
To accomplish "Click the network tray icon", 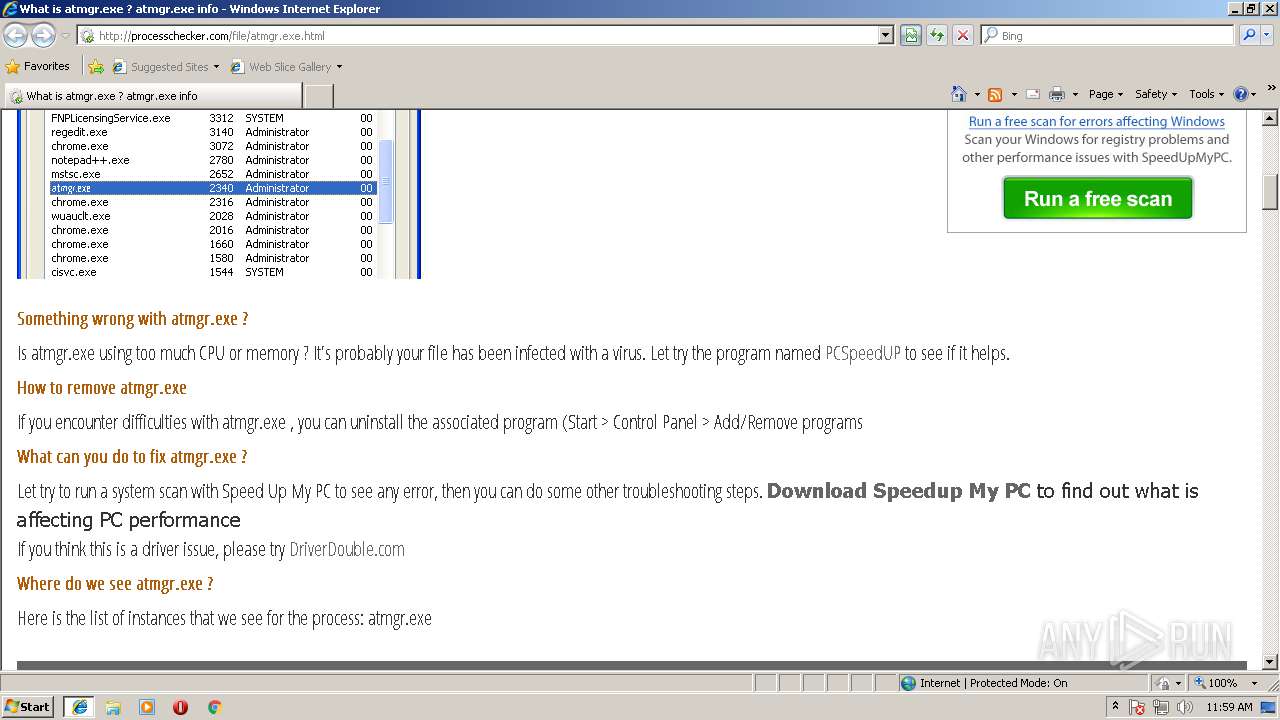I will [x=1161, y=707].
